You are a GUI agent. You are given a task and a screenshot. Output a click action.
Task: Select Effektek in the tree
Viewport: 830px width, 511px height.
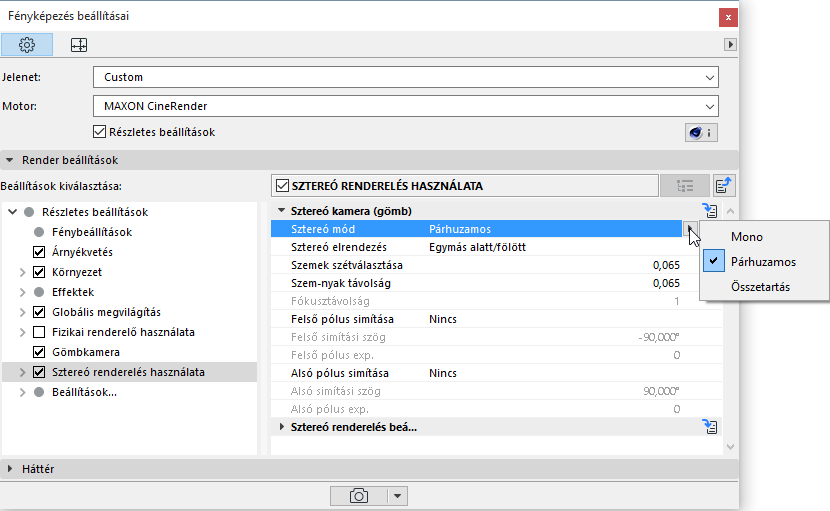(x=73, y=292)
